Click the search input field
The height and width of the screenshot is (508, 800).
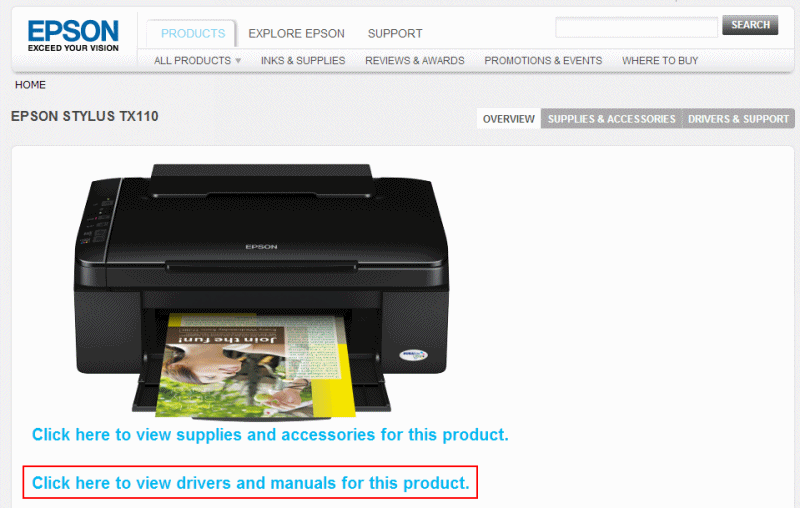click(x=636, y=27)
